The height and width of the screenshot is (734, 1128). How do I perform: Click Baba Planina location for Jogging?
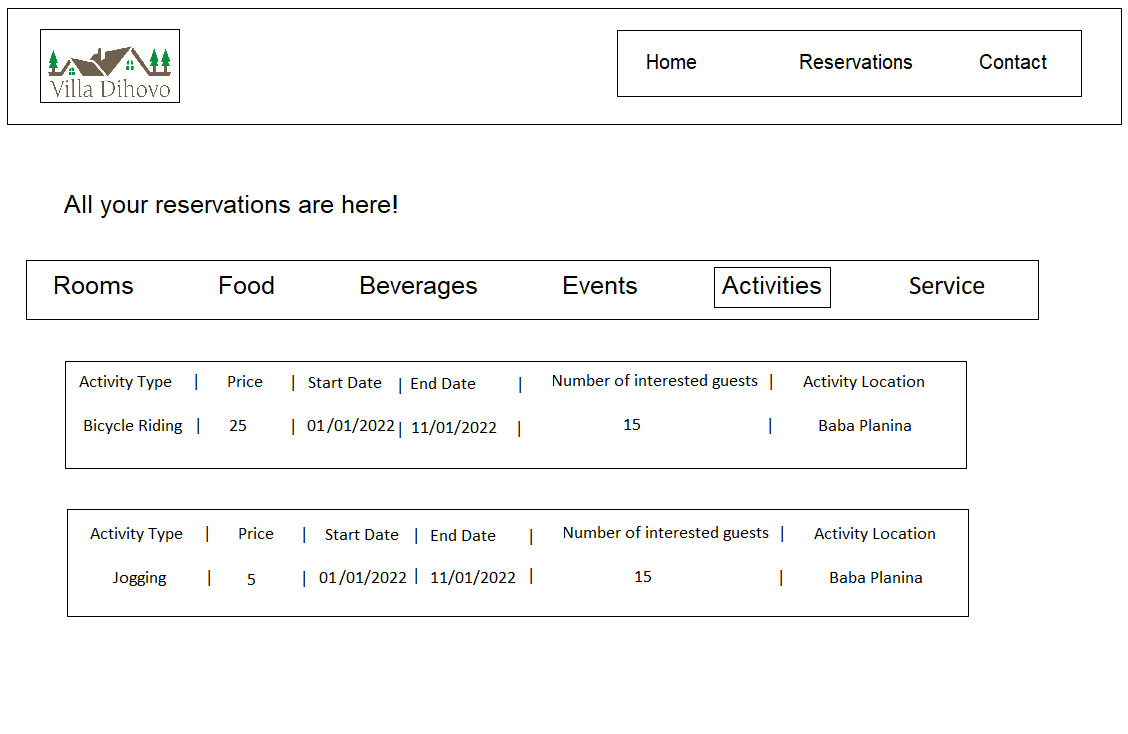[875, 578]
